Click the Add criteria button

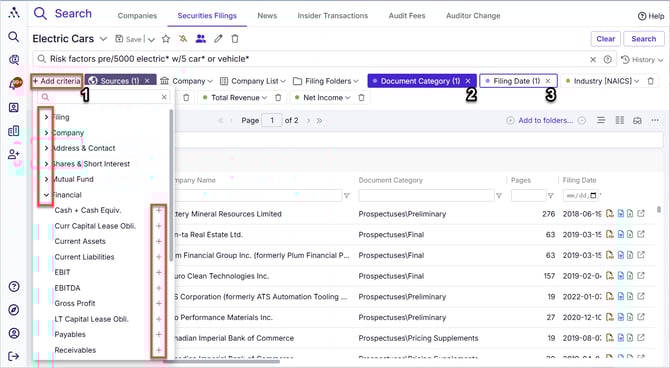(56, 81)
